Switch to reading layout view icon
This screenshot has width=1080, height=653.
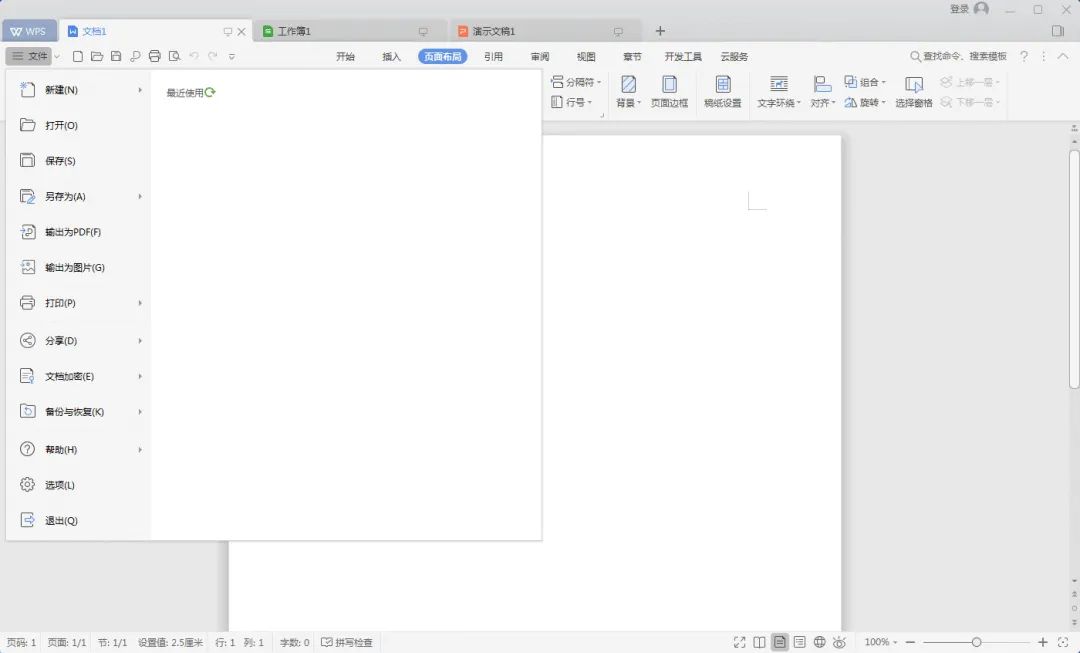coord(759,642)
